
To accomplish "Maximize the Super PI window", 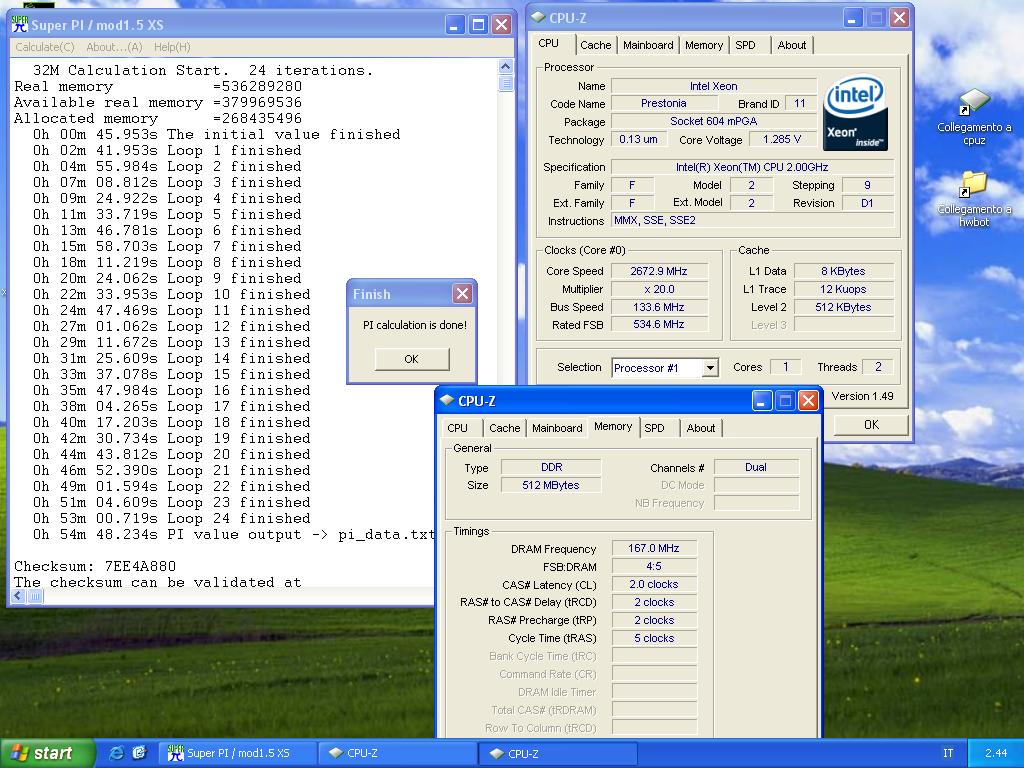I will [x=478, y=25].
